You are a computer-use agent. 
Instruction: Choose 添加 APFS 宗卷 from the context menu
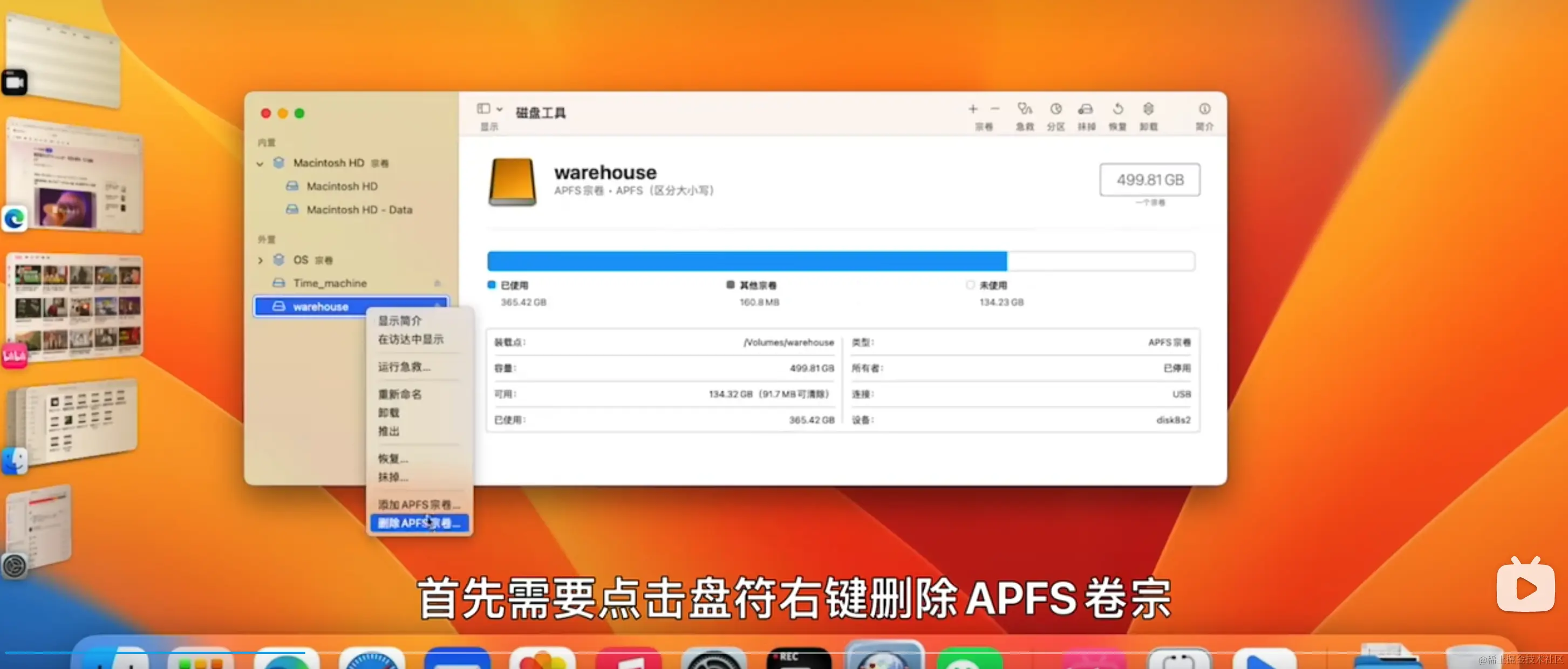[x=419, y=504]
